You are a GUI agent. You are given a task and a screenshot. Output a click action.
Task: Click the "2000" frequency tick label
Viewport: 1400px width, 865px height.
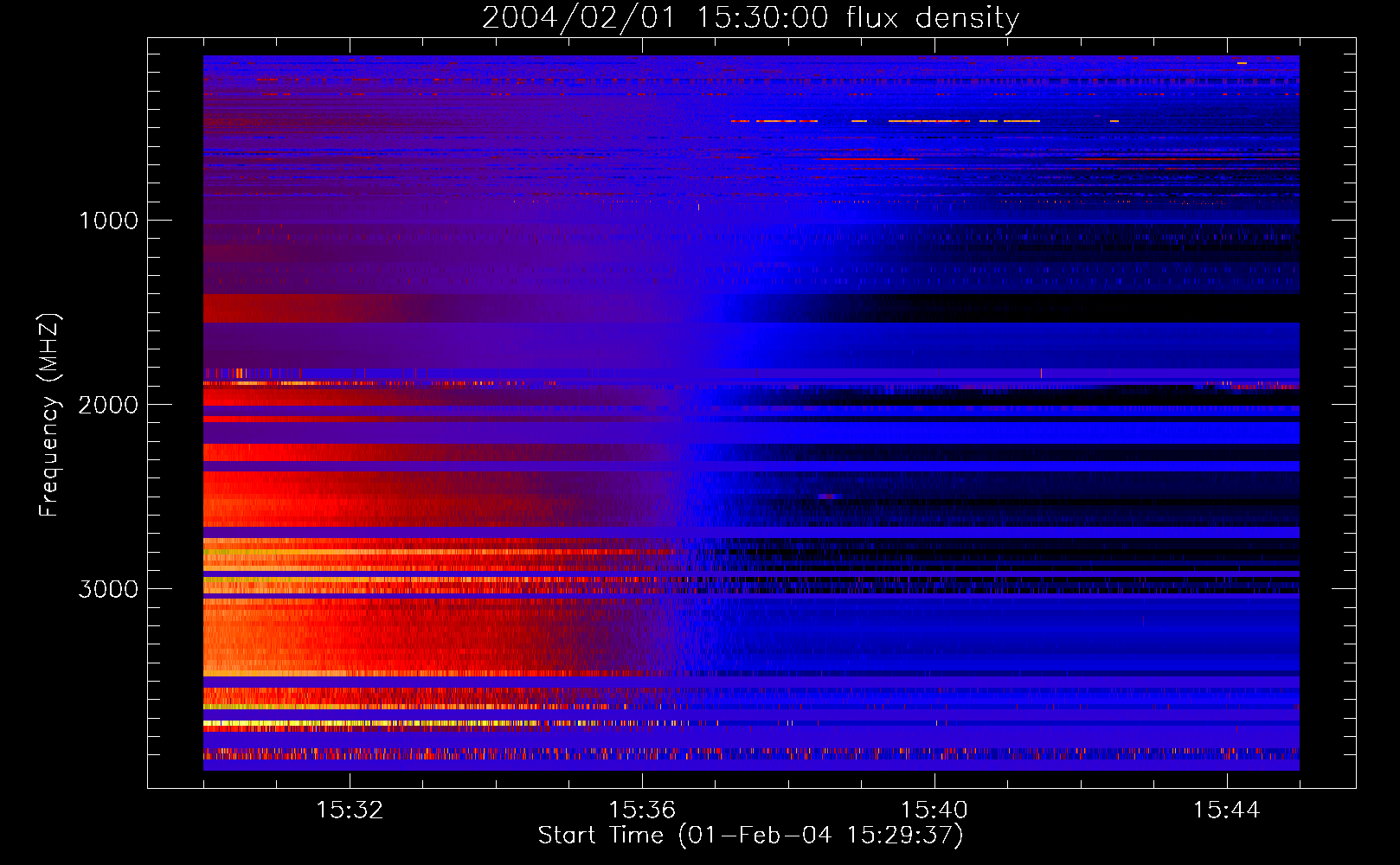[x=108, y=405]
